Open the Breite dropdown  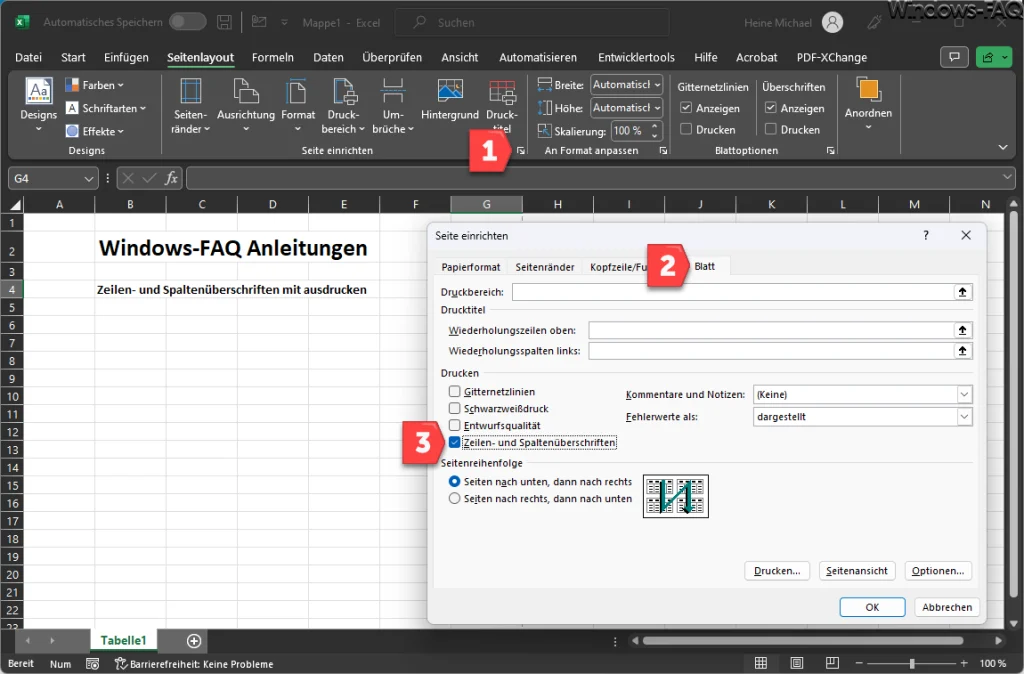[657, 85]
